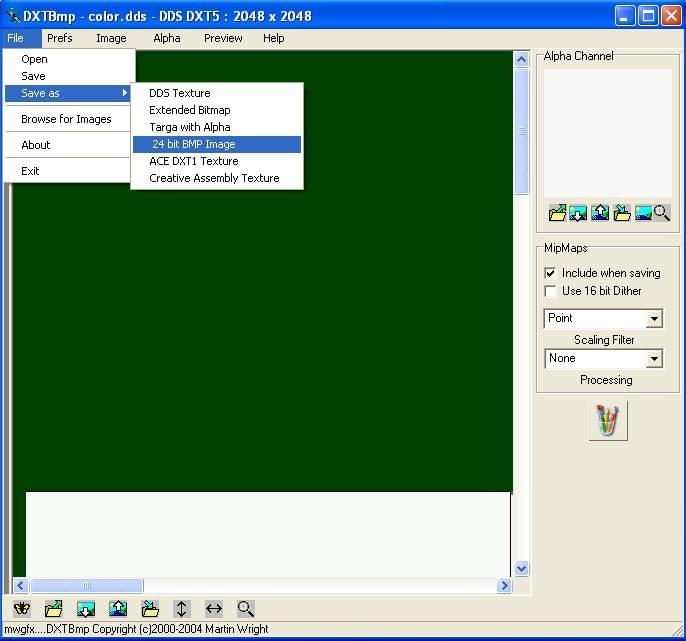Click the paint brushes cup button
Screen dimensions: 686x641
coord(608,421)
